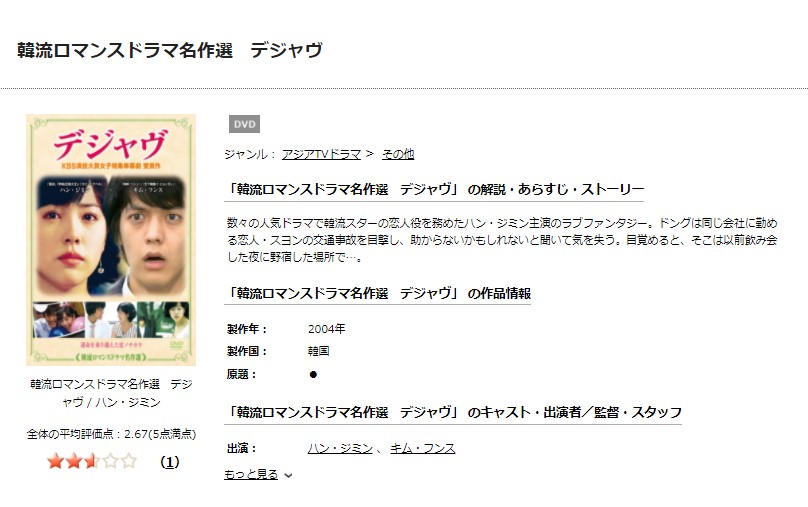Click the gray DVD badge icon

(244, 124)
